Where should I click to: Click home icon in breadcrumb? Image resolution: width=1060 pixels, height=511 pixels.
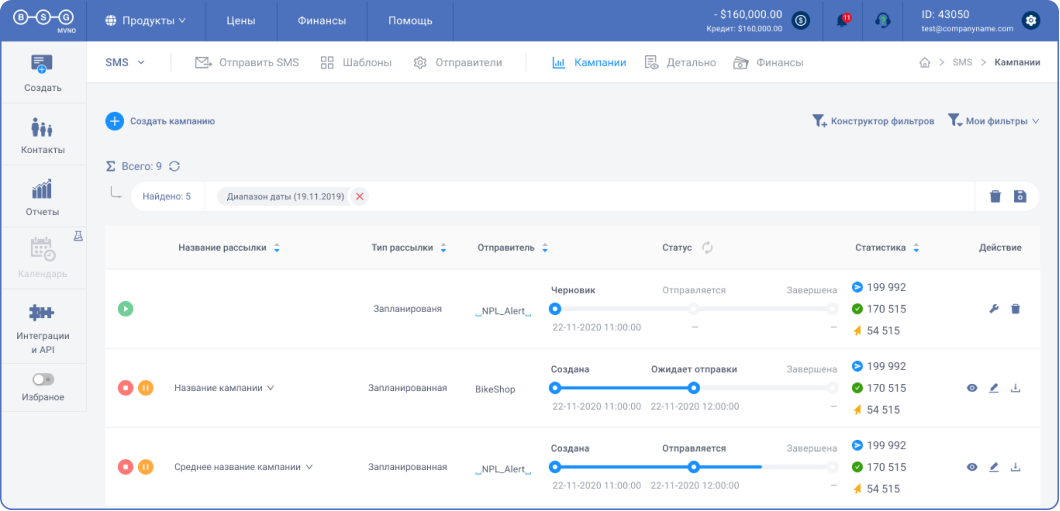(925, 62)
